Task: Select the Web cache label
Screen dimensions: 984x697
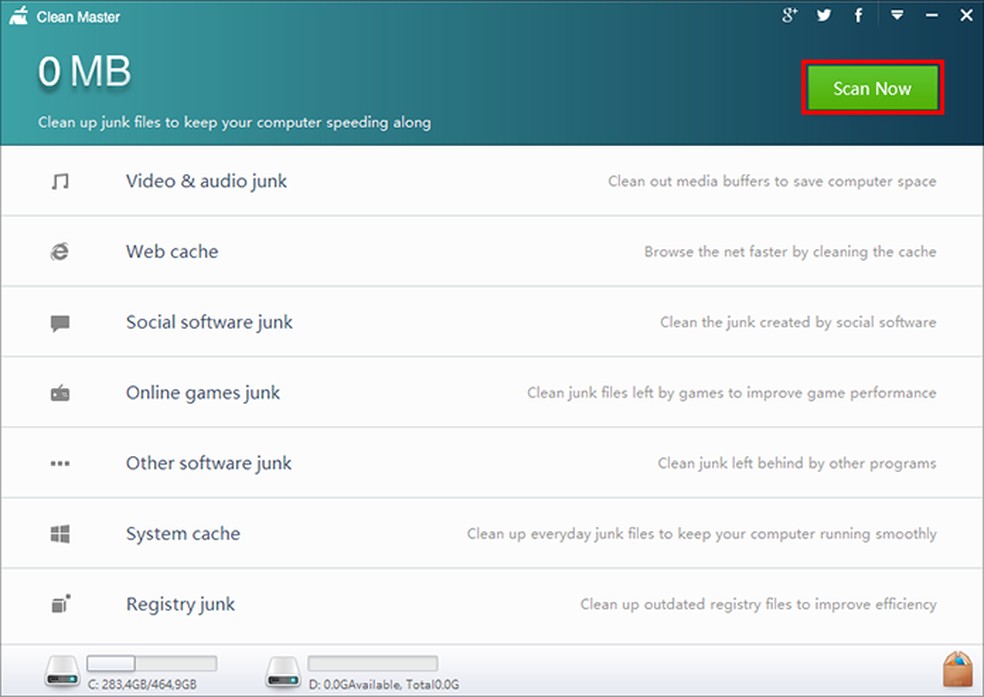Action: pos(172,252)
